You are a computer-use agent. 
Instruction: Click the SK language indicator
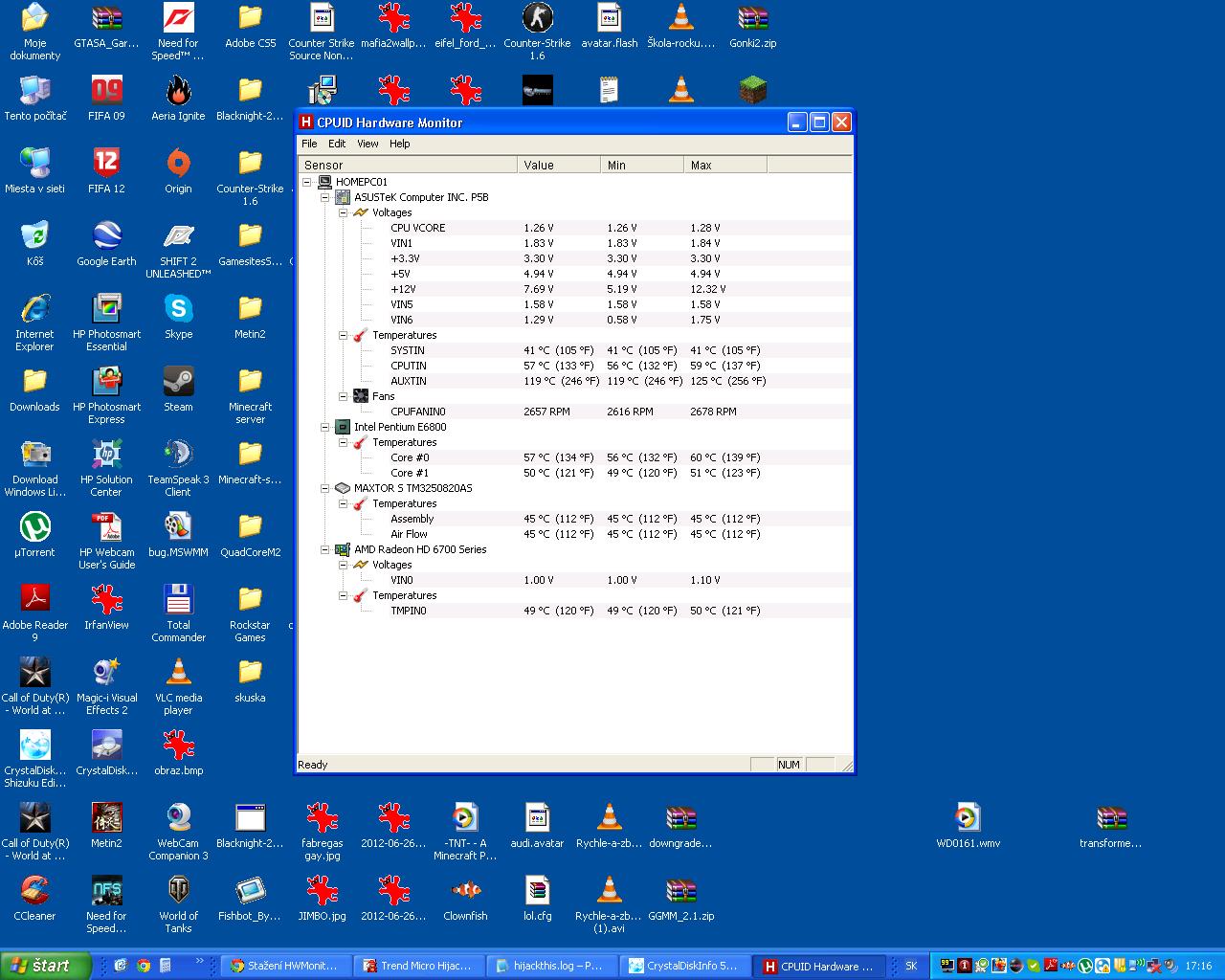(911, 966)
